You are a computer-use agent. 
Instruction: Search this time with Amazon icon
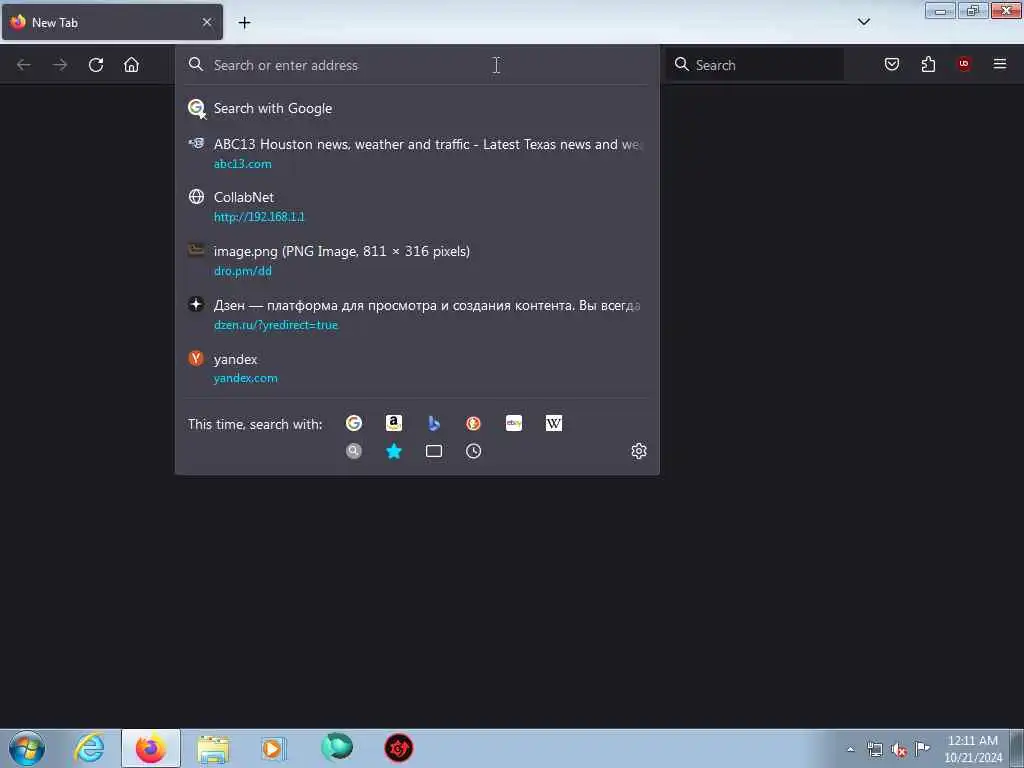(394, 423)
